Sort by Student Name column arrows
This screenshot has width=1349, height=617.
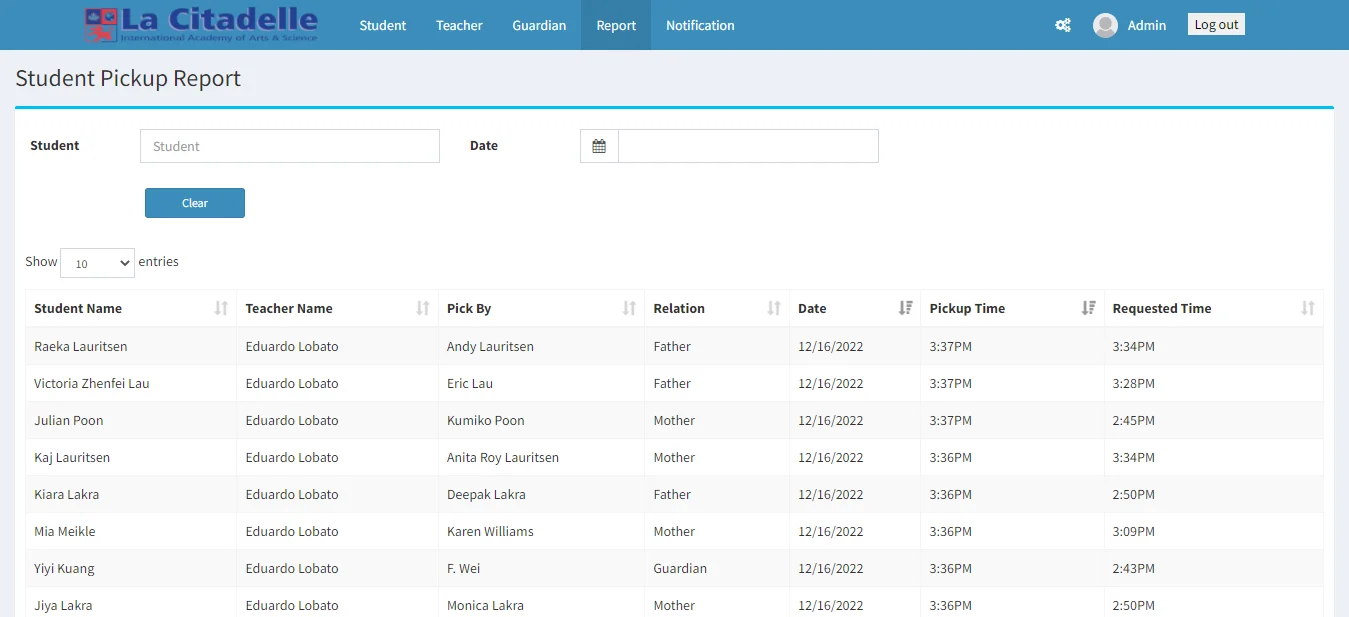[221, 308]
